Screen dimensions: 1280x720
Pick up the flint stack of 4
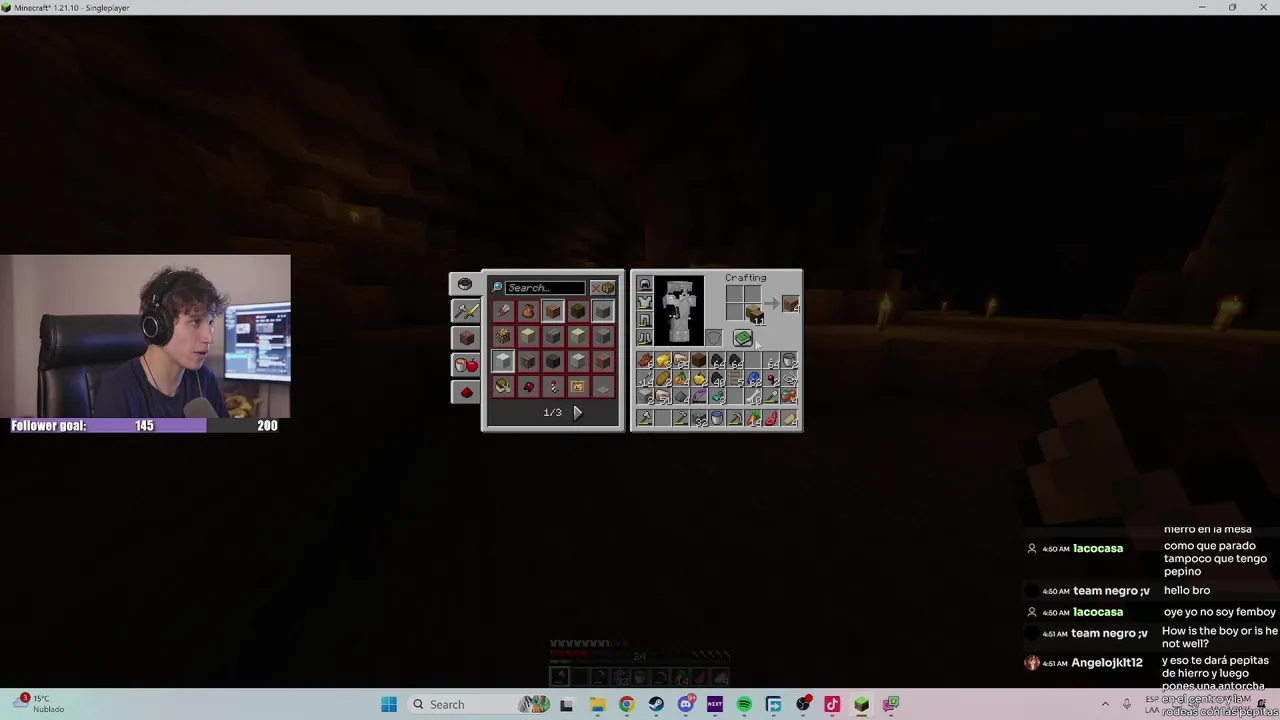pos(680,396)
